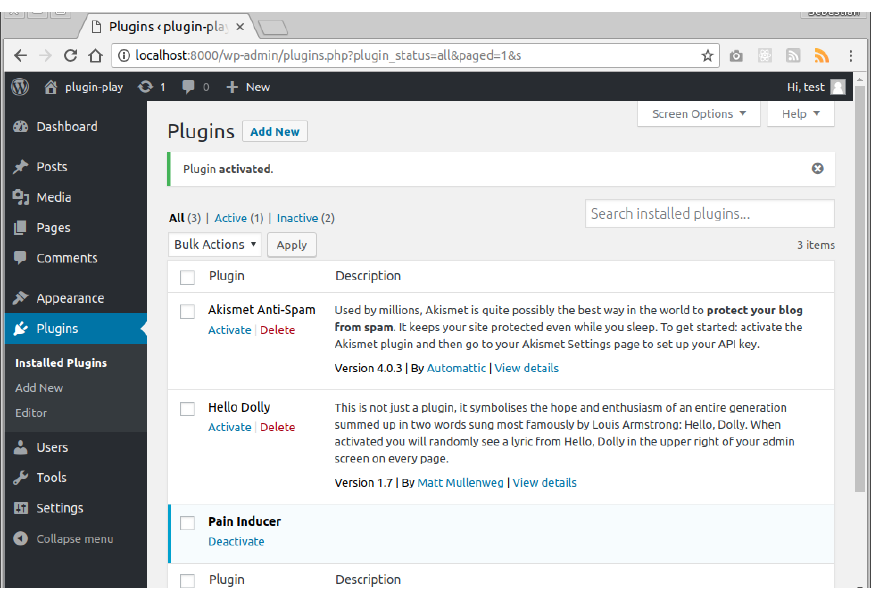Click the Collapse menu arrow icon

pos(21,538)
